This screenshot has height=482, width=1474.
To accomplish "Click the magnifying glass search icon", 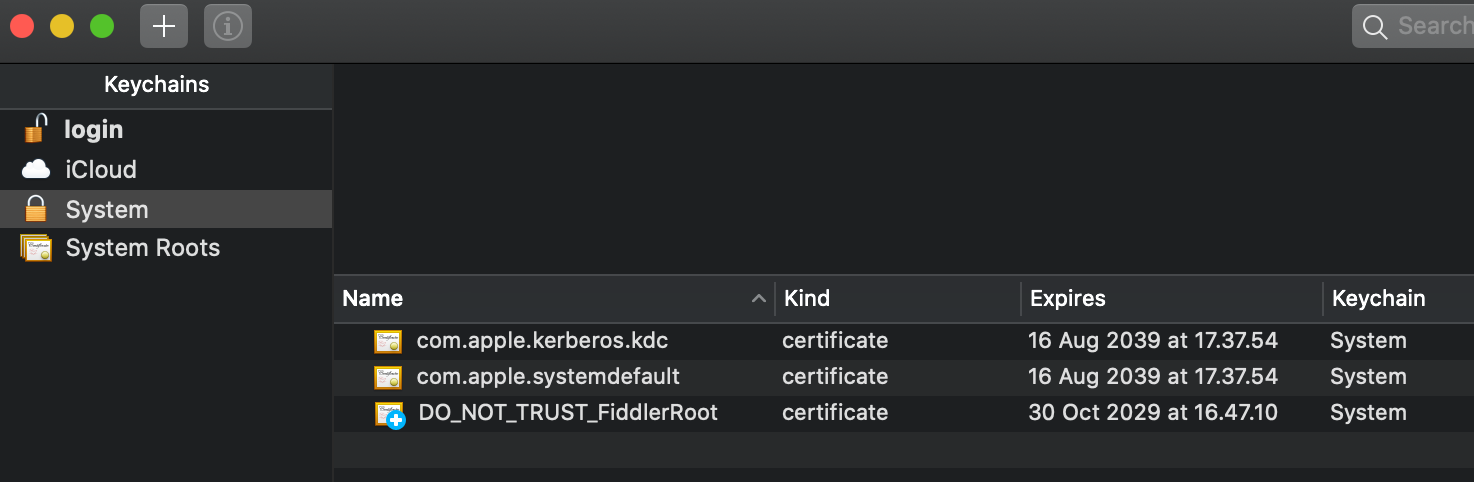I will pyautogui.click(x=1375, y=27).
